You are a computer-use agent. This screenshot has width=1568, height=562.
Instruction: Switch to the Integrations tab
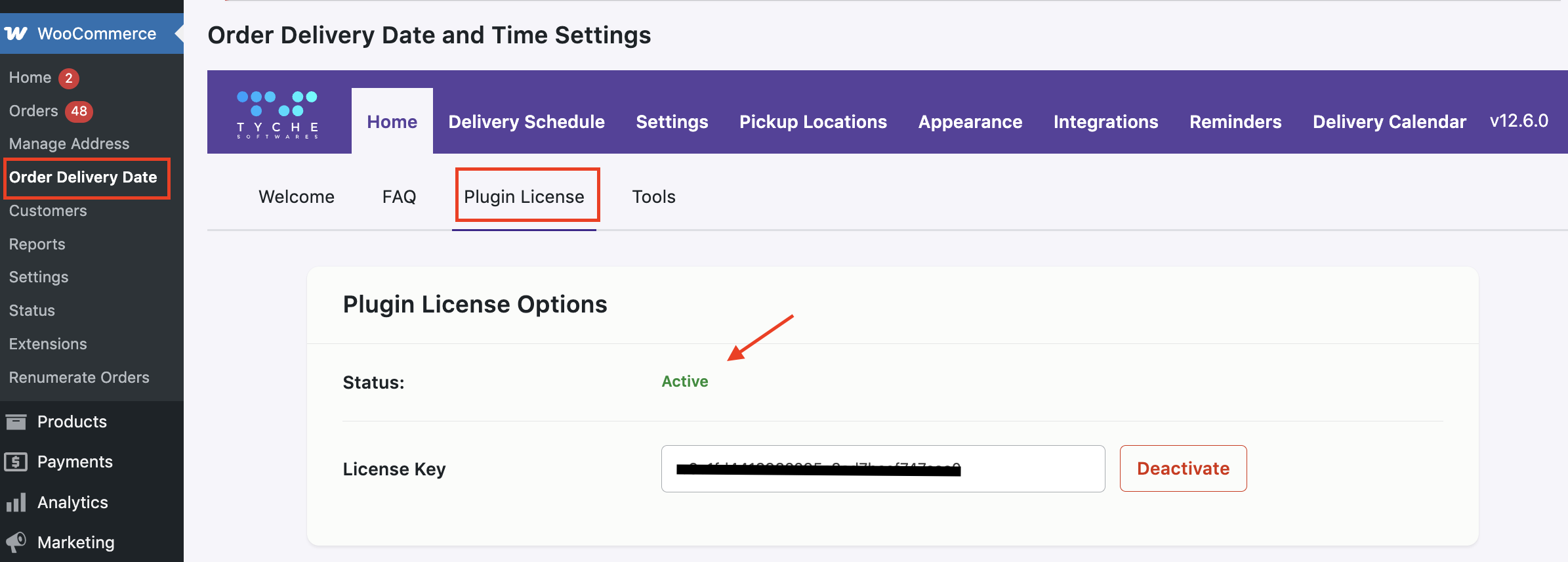1106,121
